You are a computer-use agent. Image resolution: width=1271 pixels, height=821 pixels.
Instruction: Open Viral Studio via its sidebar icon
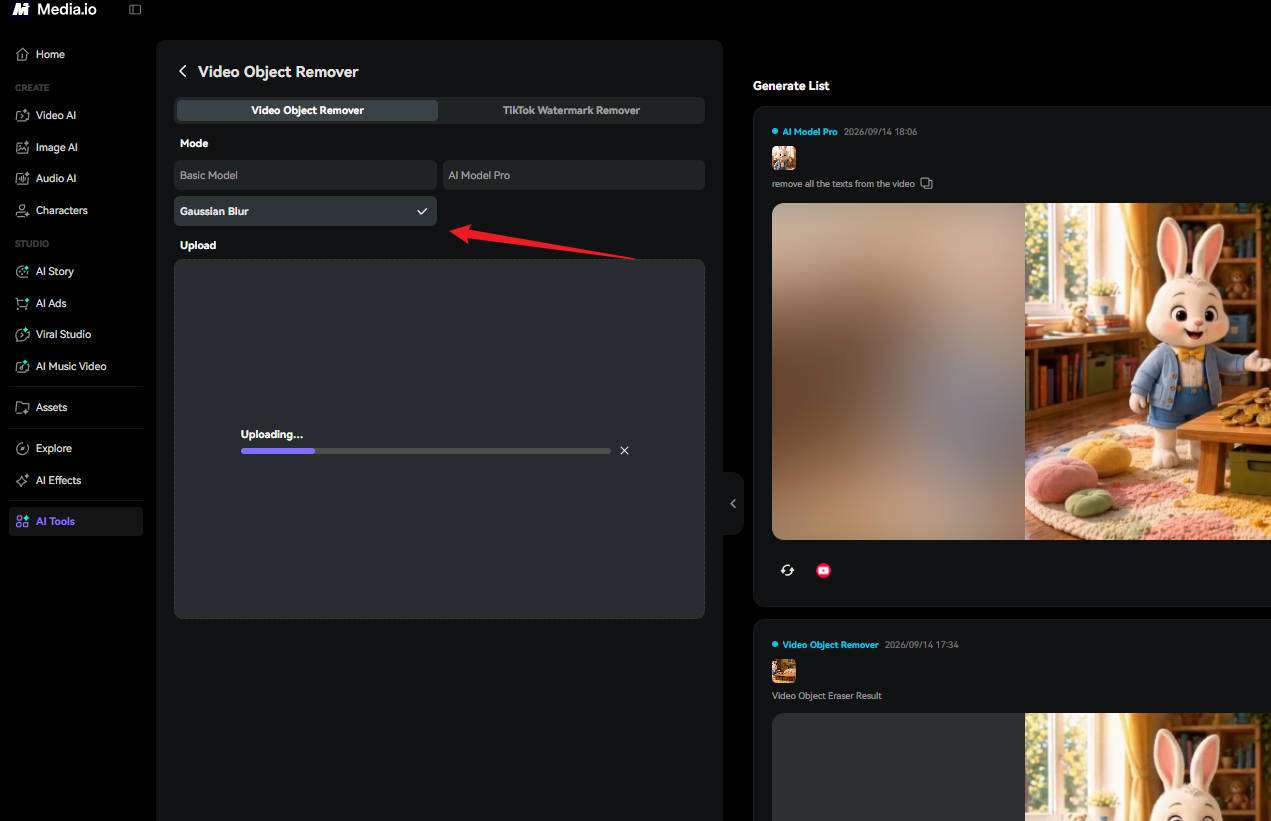pos(22,334)
